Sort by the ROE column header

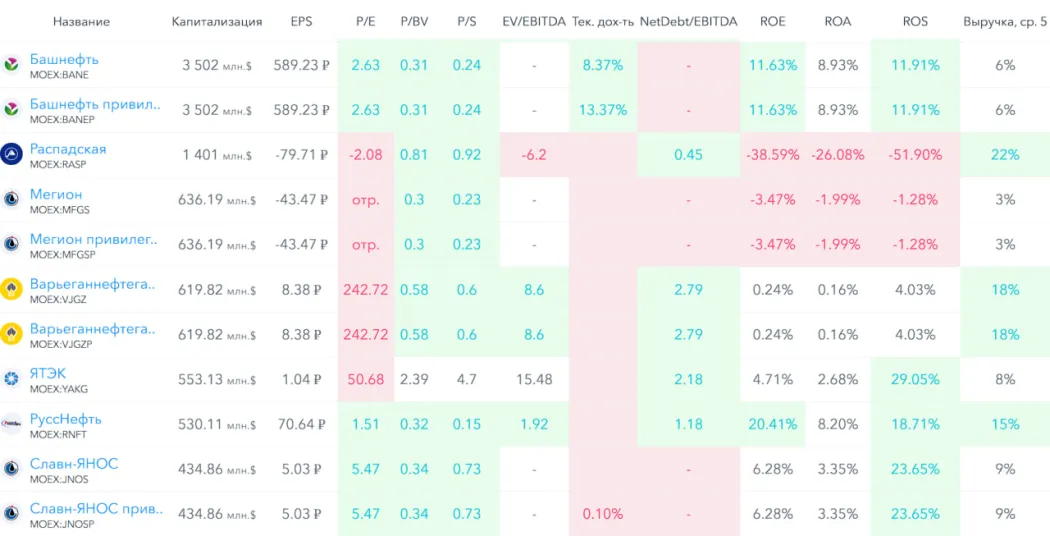773,21
